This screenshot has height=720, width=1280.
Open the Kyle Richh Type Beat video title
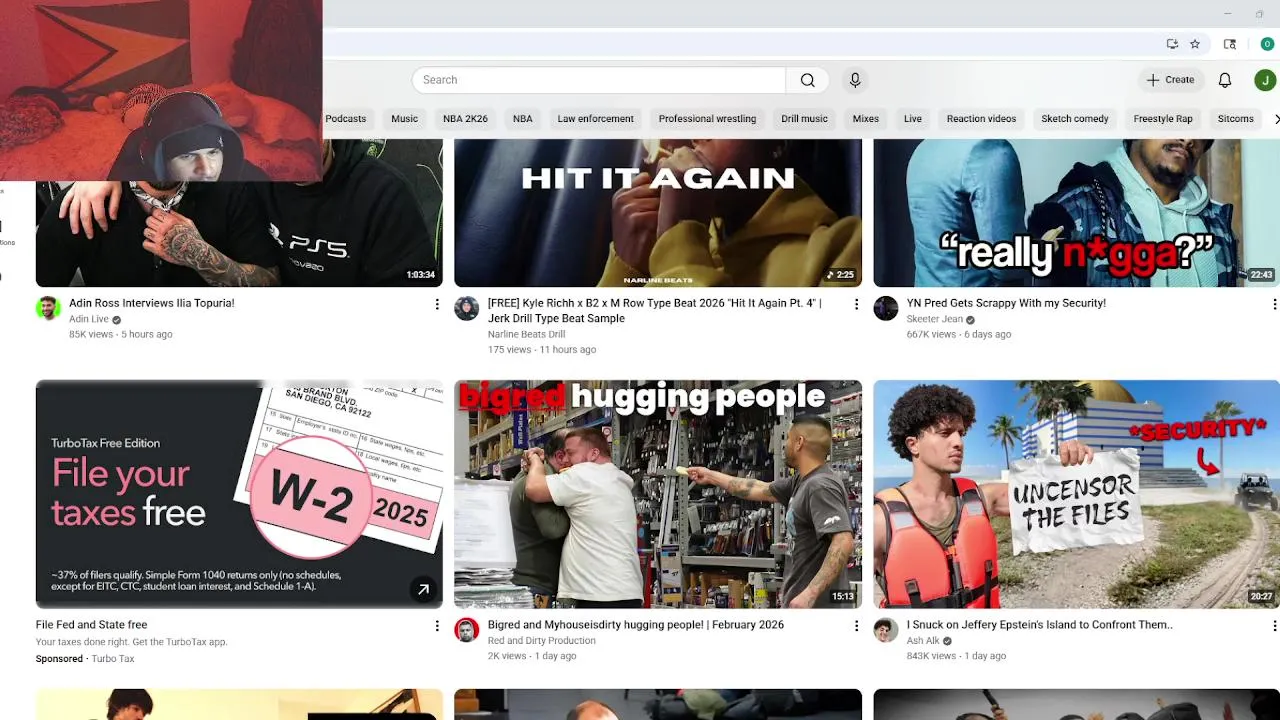[x=655, y=311]
